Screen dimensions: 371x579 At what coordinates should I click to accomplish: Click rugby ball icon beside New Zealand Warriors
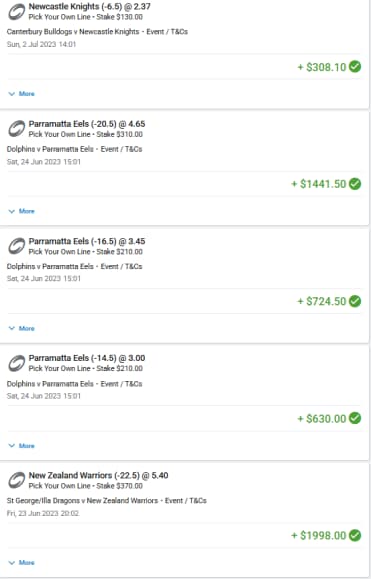17,480
